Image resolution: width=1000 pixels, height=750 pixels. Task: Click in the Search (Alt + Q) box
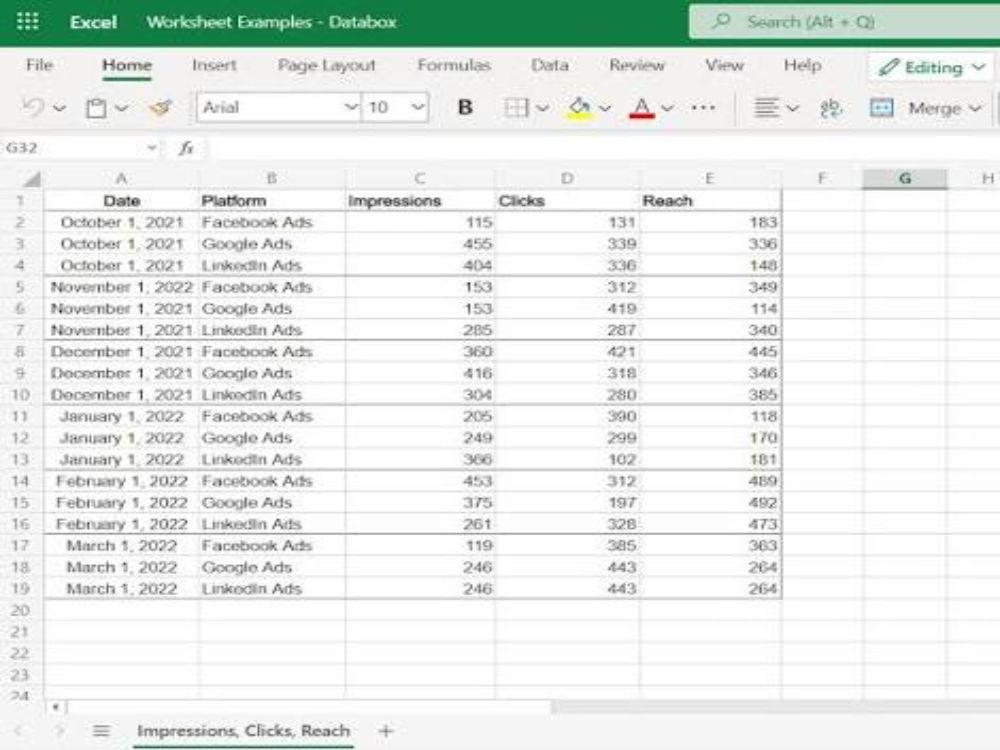click(x=844, y=22)
